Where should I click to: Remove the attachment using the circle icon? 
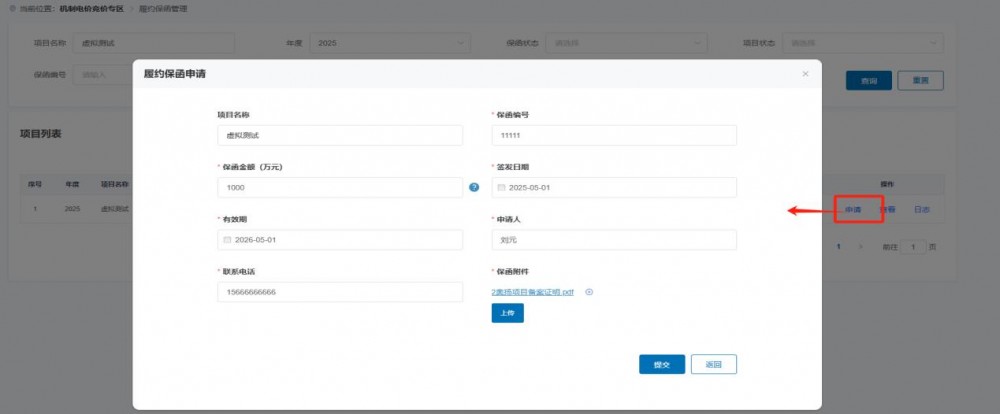tap(589, 292)
